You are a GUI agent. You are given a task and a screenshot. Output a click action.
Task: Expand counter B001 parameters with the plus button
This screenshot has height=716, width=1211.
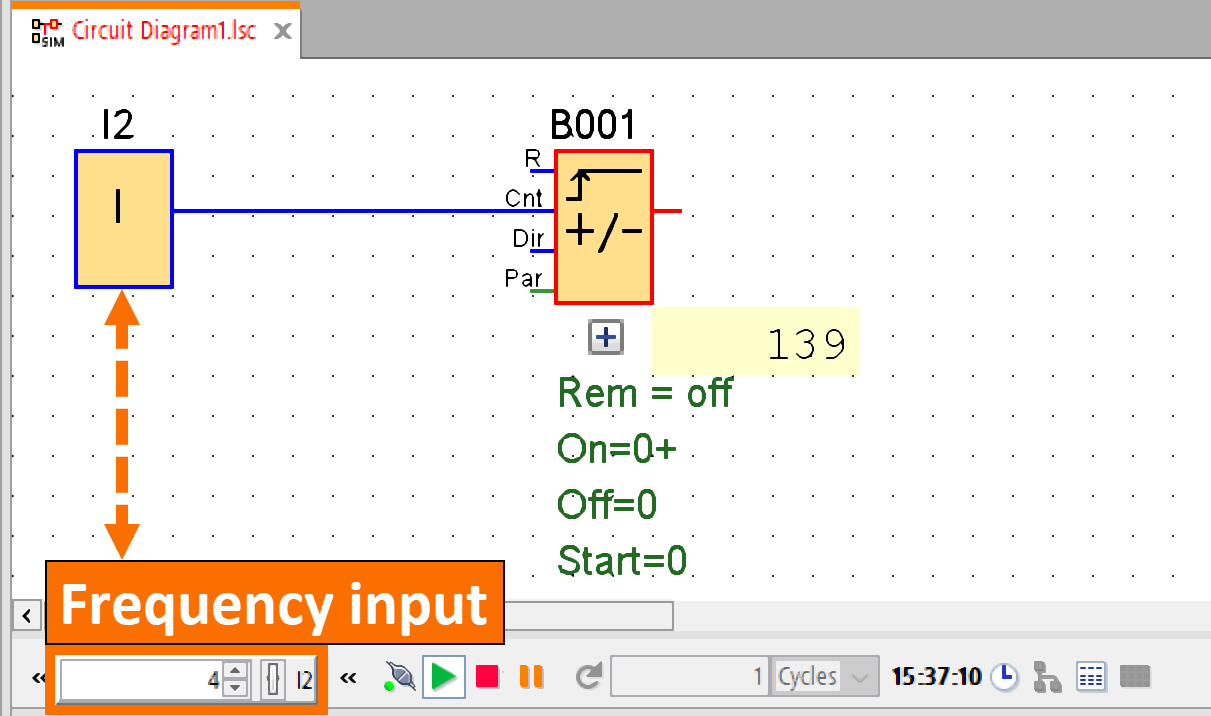pos(603,338)
